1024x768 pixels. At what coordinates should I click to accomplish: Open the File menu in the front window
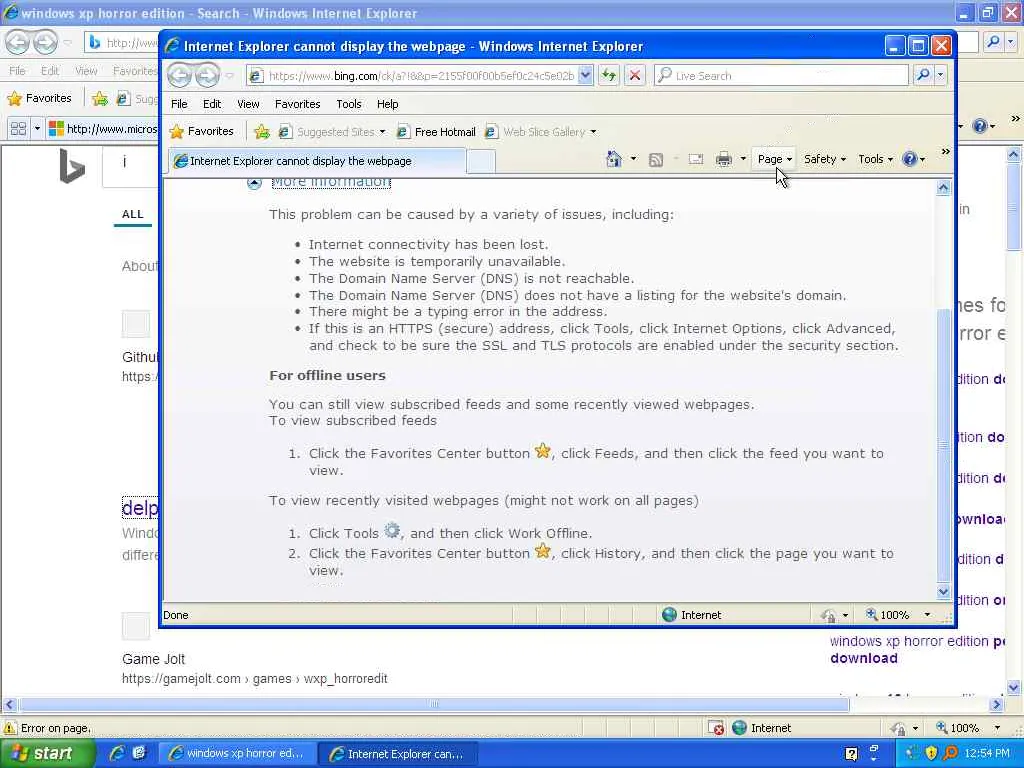click(x=179, y=104)
